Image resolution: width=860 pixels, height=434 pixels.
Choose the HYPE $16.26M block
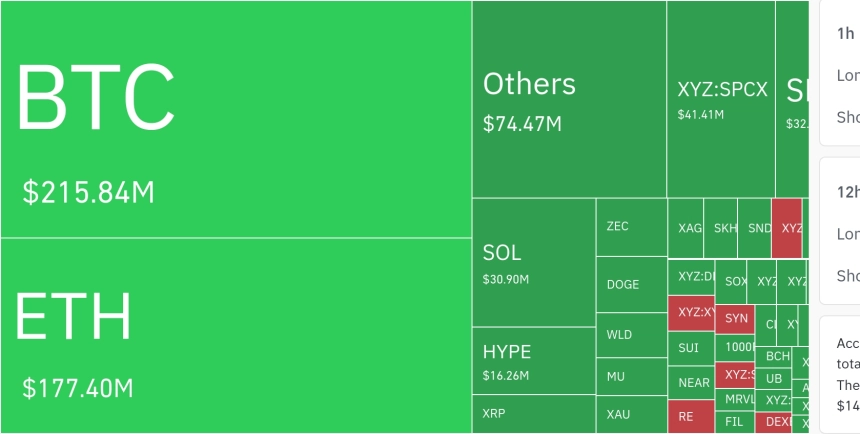(534, 360)
